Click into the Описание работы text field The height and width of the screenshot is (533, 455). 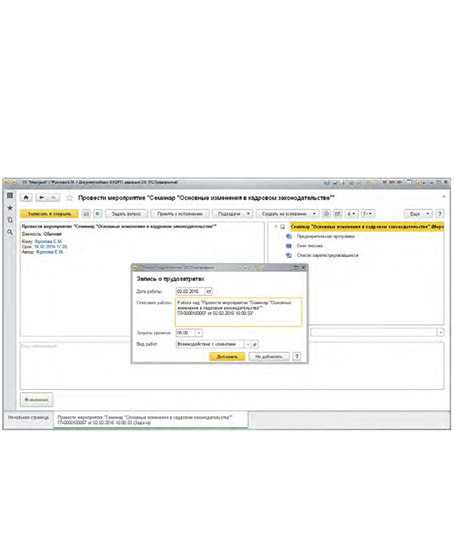tap(239, 312)
